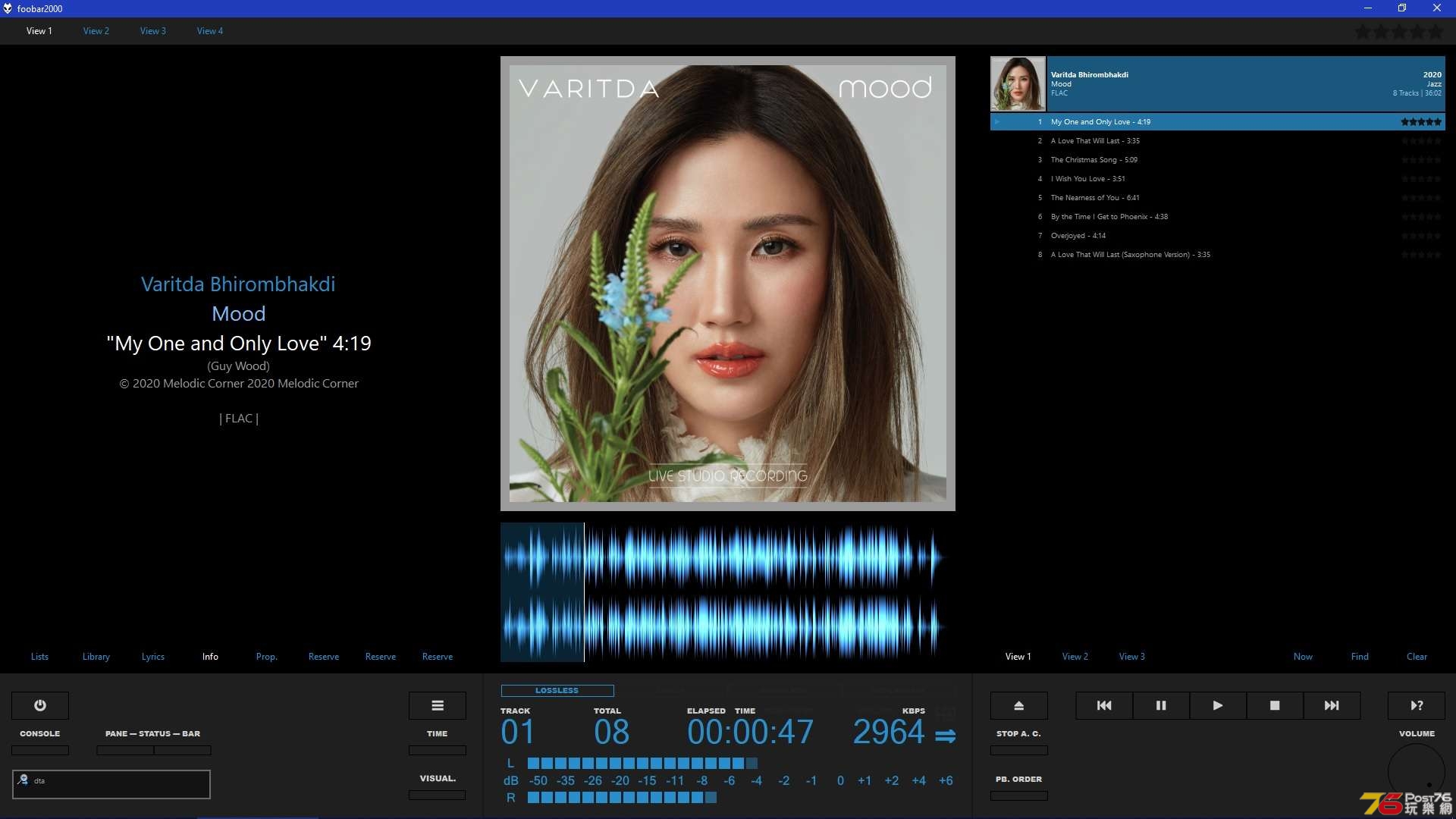Click the search icon in search box
This screenshot has height=819, width=1456.
pos(24,780)
